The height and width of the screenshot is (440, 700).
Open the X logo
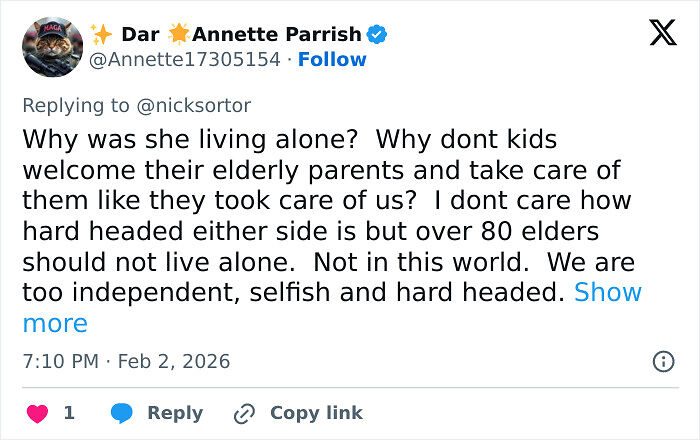point(661,34)
